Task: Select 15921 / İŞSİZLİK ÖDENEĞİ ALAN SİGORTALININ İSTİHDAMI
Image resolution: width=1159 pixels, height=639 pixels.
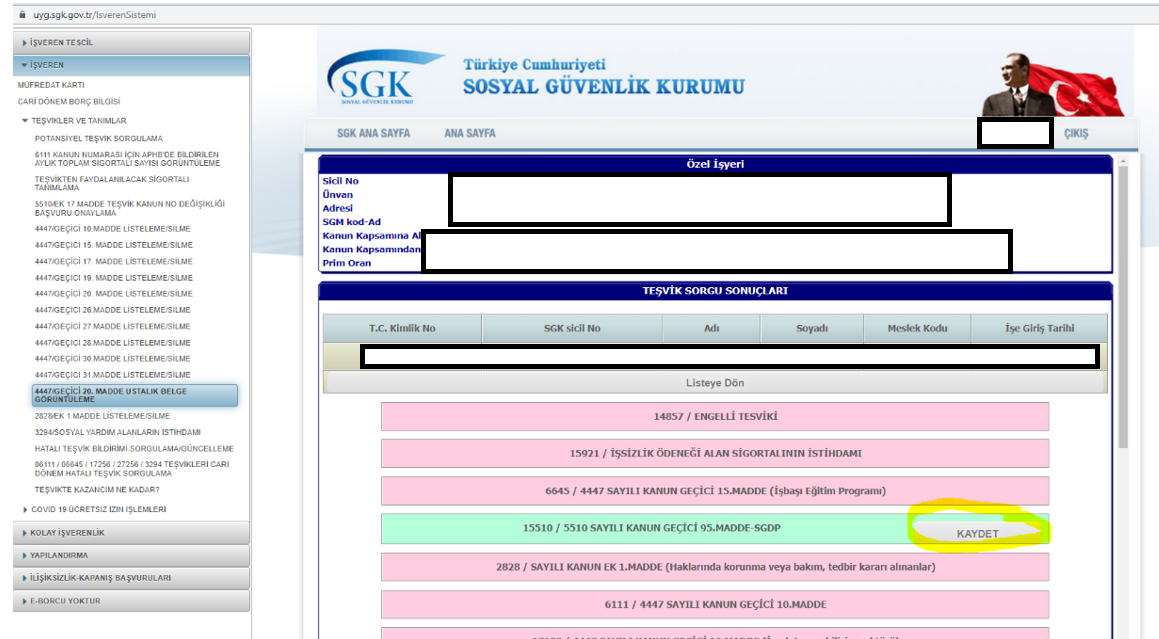Action: point(715,453)
